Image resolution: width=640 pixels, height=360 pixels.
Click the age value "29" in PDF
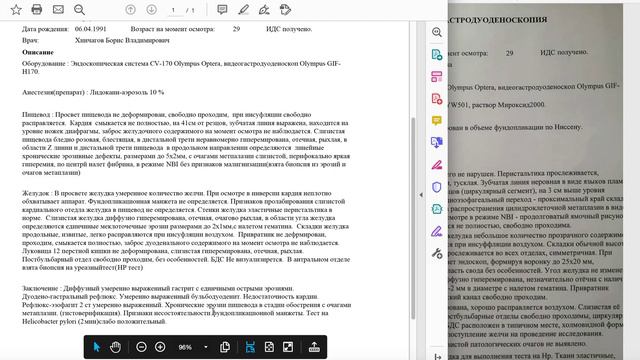coord(236,29)
